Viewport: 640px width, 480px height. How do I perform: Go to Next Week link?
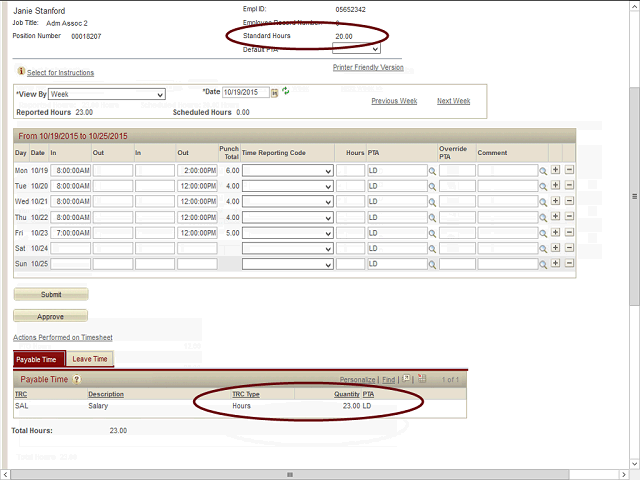coord(453,101)
